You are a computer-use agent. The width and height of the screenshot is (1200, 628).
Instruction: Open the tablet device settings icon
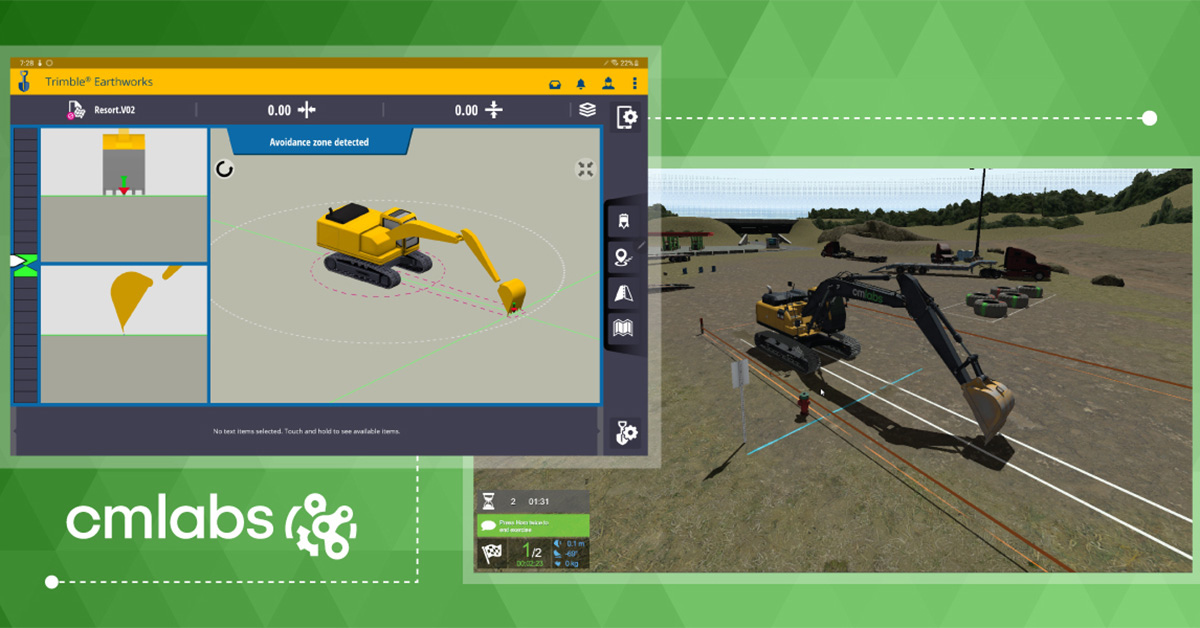pos(627,116)
